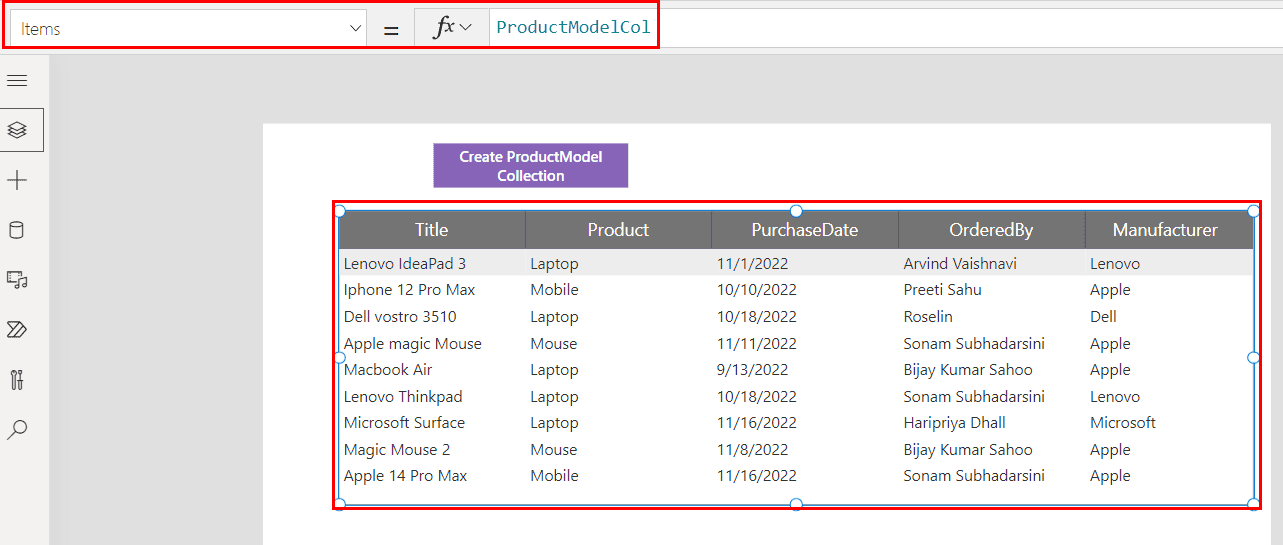Click the Search magnifier icon
Viewport: 1283px width, 545px height.
(x=17, y=430)
